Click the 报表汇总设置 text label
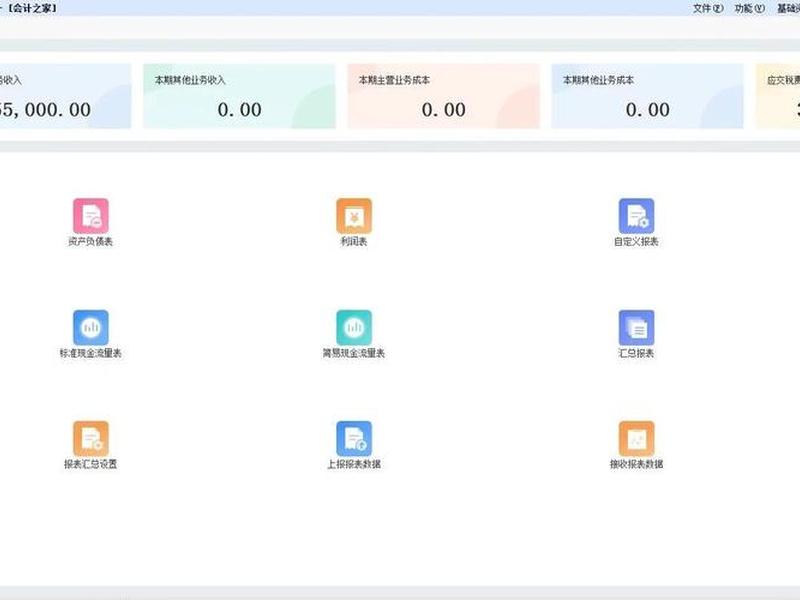The image size is (800, 600). [x=90, y=464]
